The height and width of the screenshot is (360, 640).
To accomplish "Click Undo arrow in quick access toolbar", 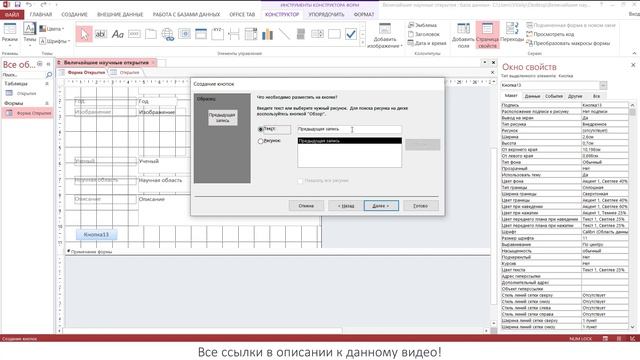I will [29, 4].
